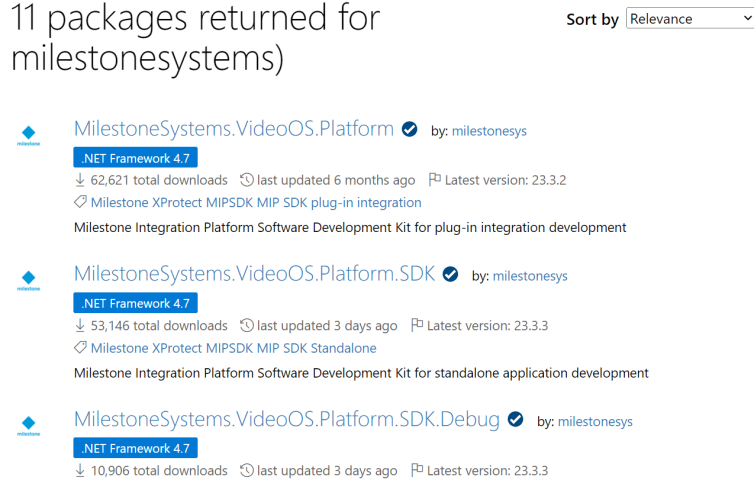Click download icon beside 62,621 total downloads

(80, 180)
